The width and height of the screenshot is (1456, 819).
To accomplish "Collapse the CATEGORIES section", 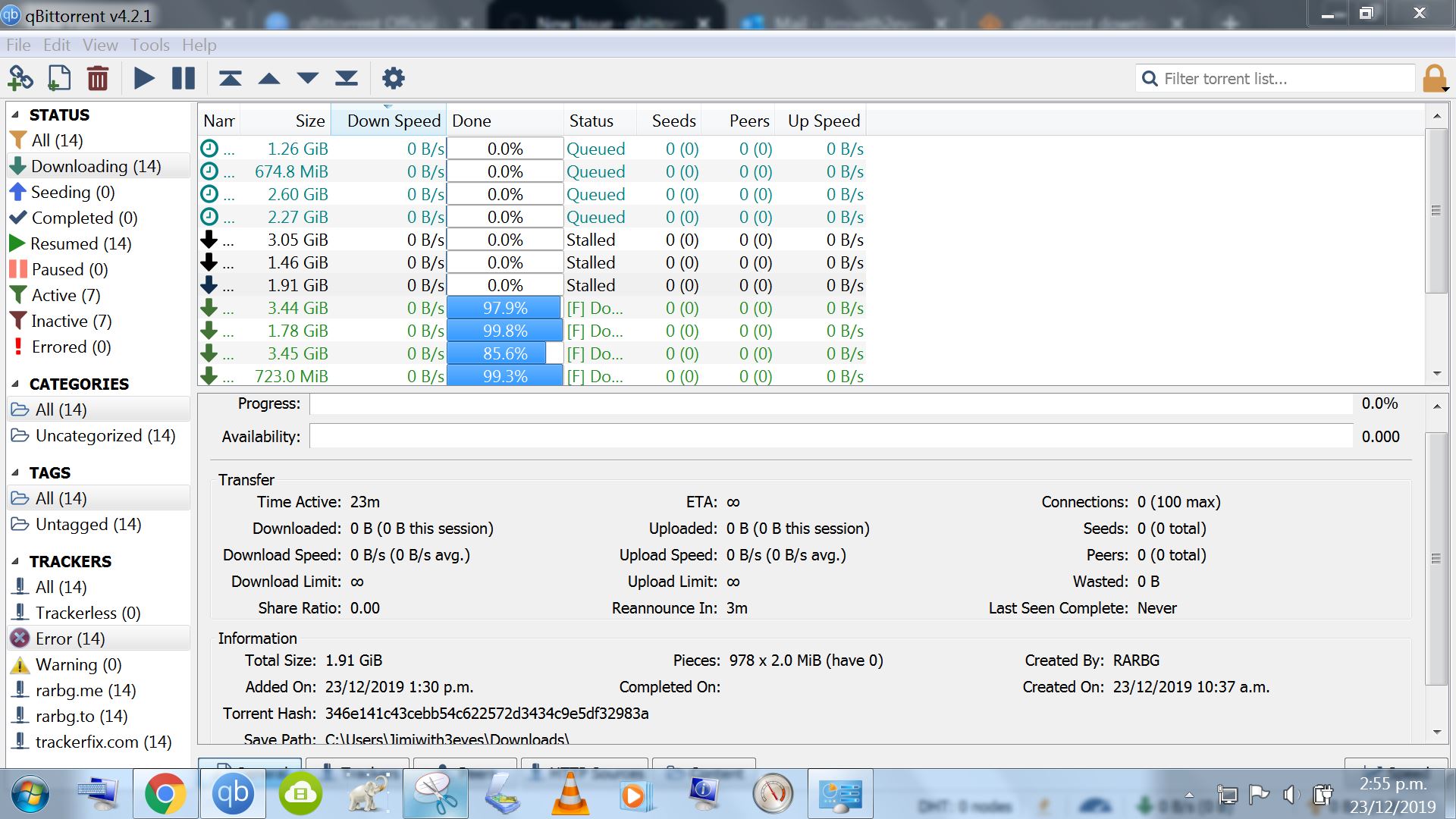I will (x=15, y=384).
